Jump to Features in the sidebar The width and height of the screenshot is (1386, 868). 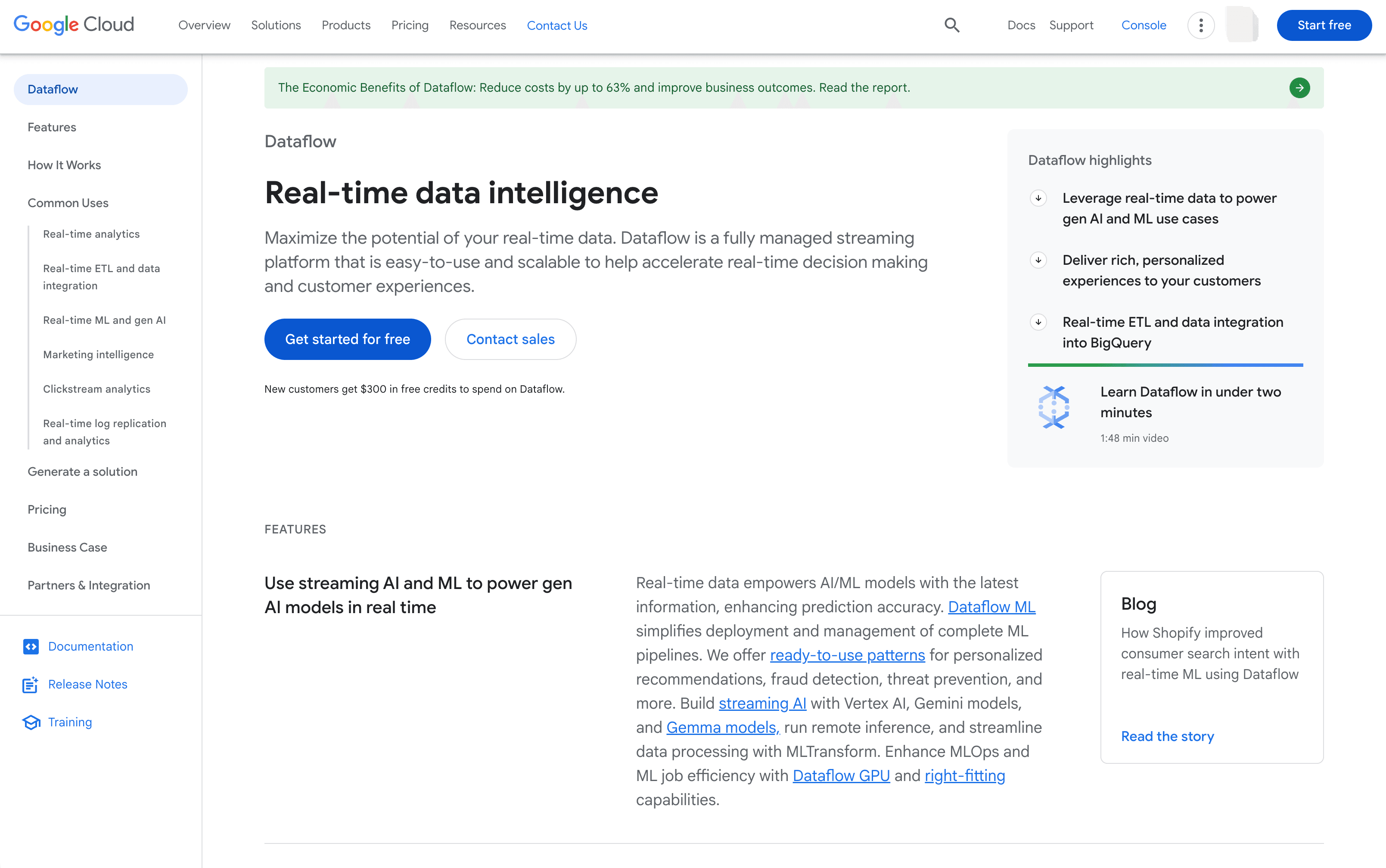tap(52, 127)
